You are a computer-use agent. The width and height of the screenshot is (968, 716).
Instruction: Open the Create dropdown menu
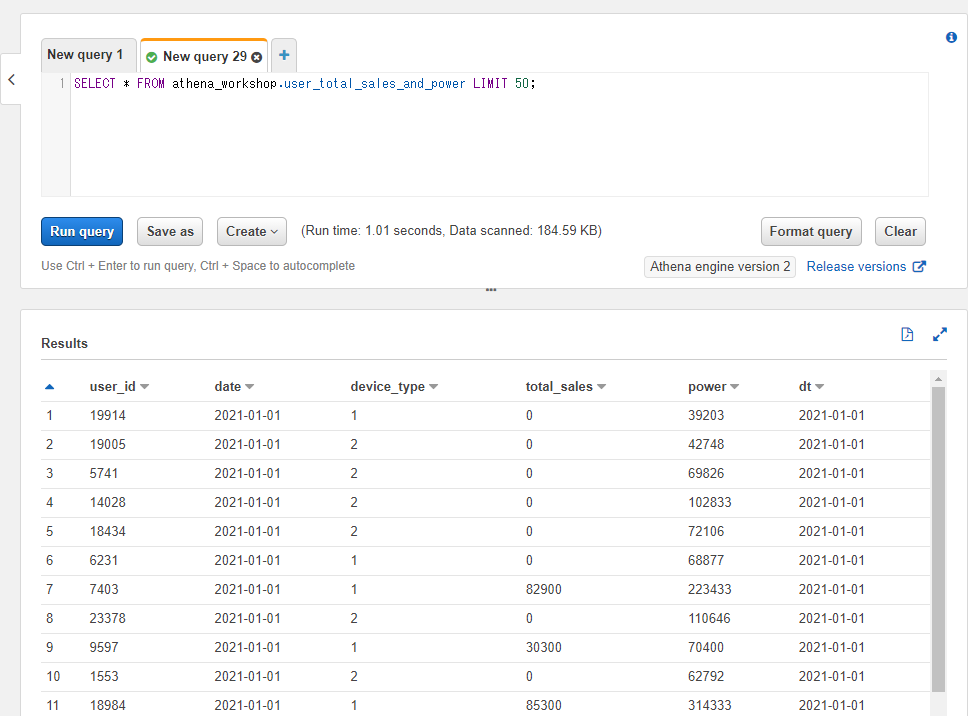coord(251,231)
